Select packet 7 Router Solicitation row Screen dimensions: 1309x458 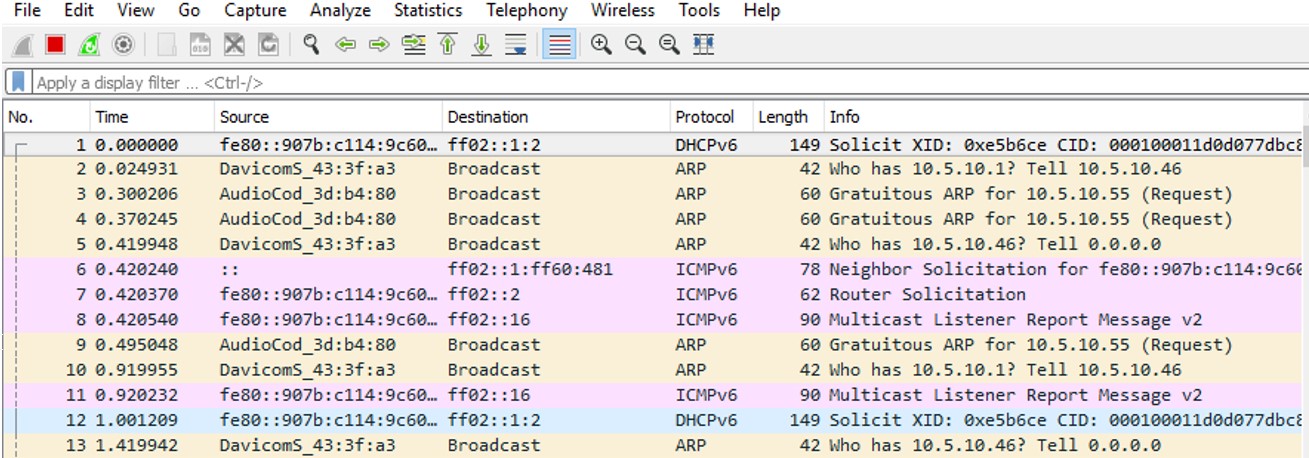click(651, 294)
